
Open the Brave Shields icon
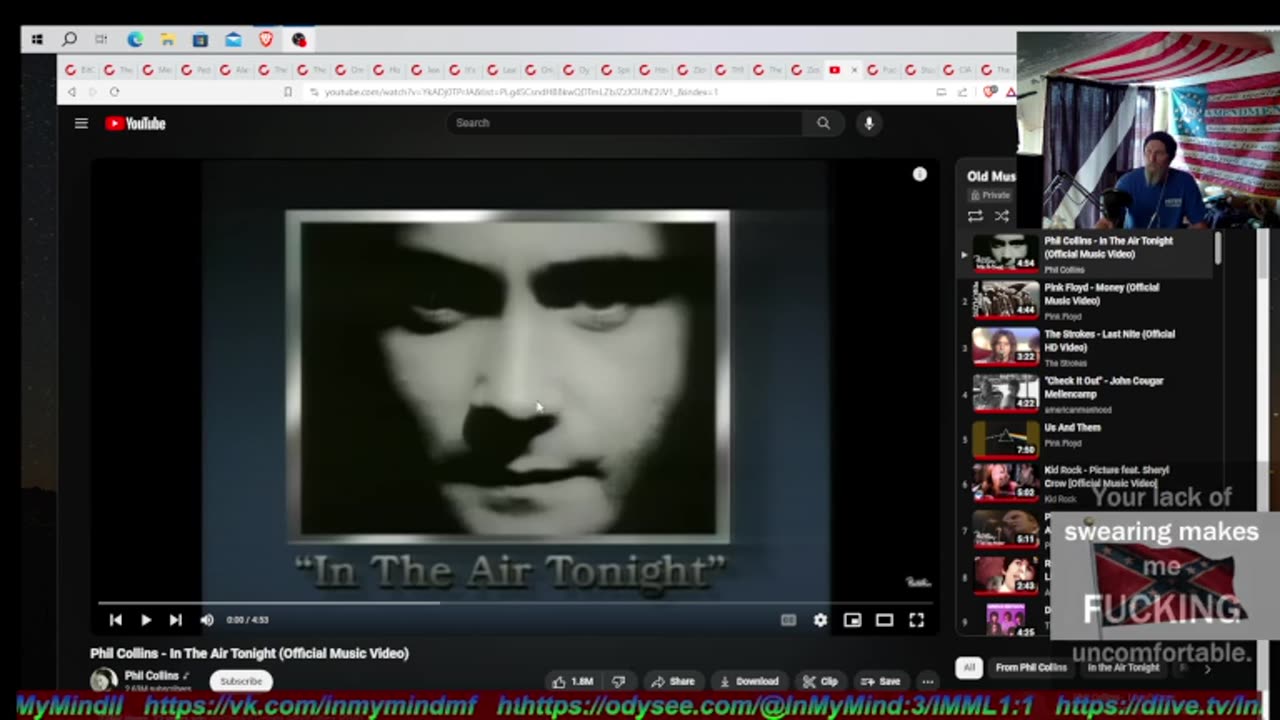pos(990,92)
